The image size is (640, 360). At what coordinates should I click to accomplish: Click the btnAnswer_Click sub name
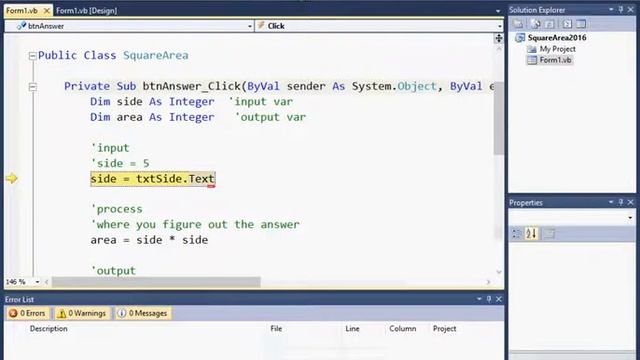[x=191, y=87]
